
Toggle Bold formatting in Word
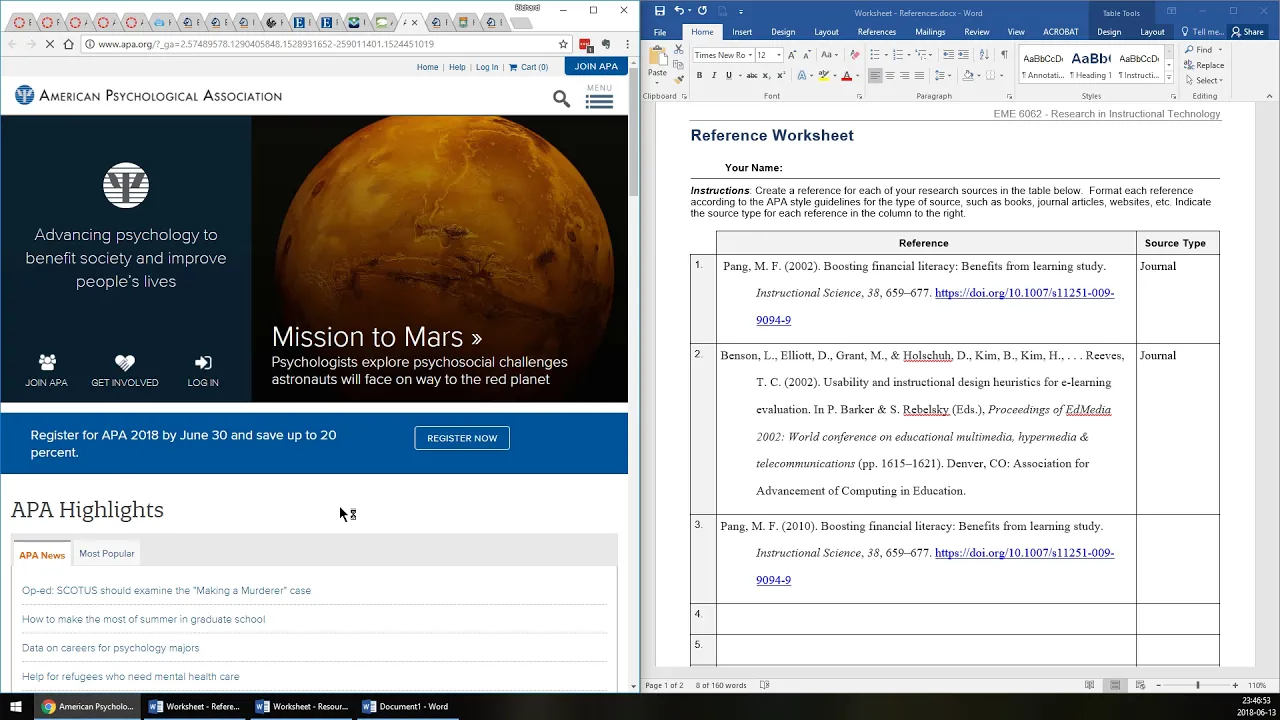pyautogui.click(x=699, y=76)
